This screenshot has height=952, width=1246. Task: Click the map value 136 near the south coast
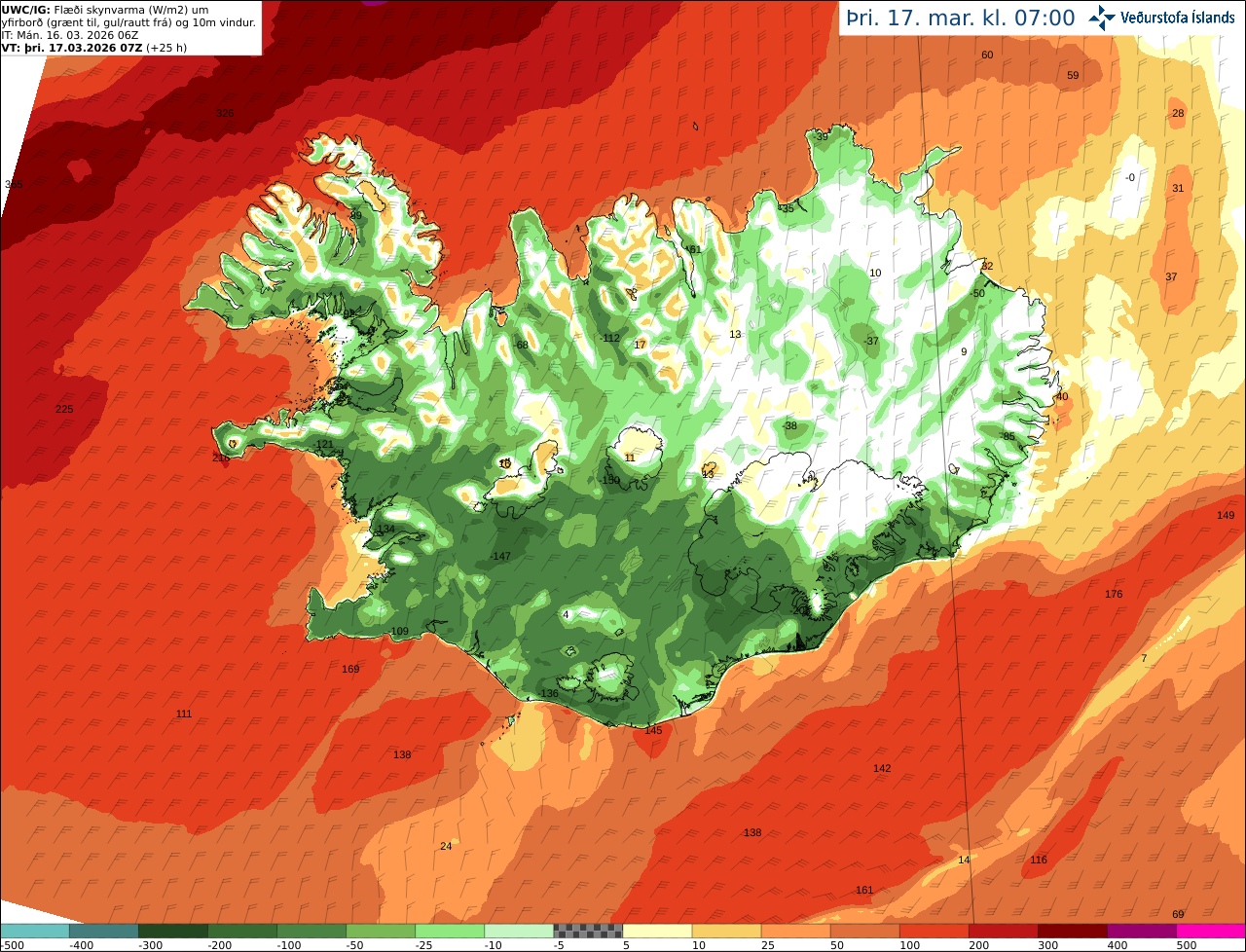[550, 693]
